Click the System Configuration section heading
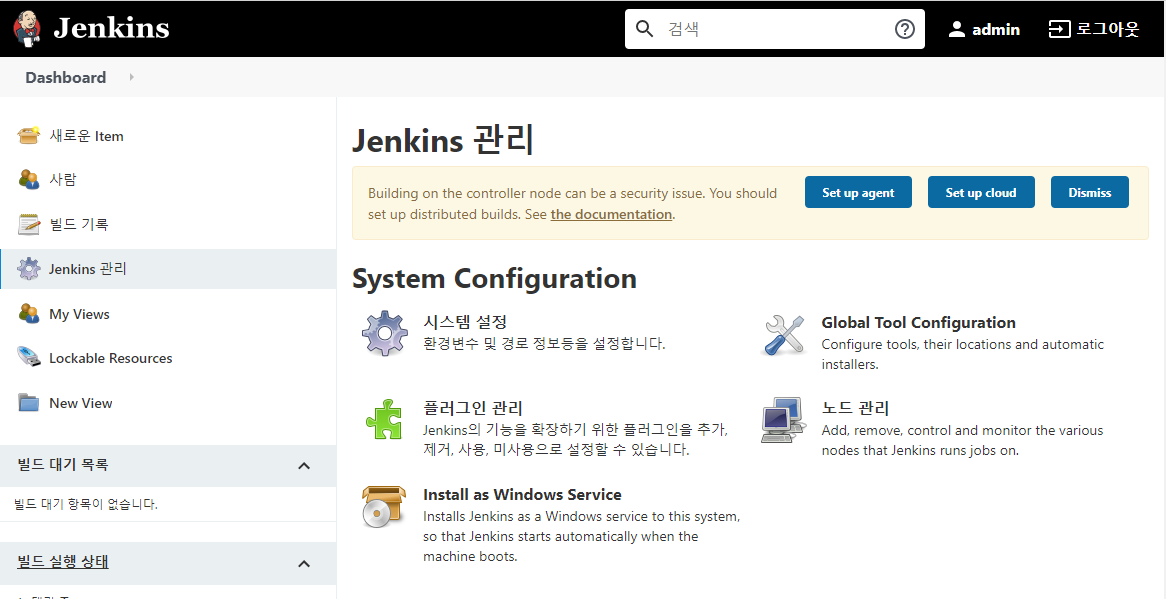Image resolution: width=1166 pixels, height=599 pixels. tap(494, 279)
